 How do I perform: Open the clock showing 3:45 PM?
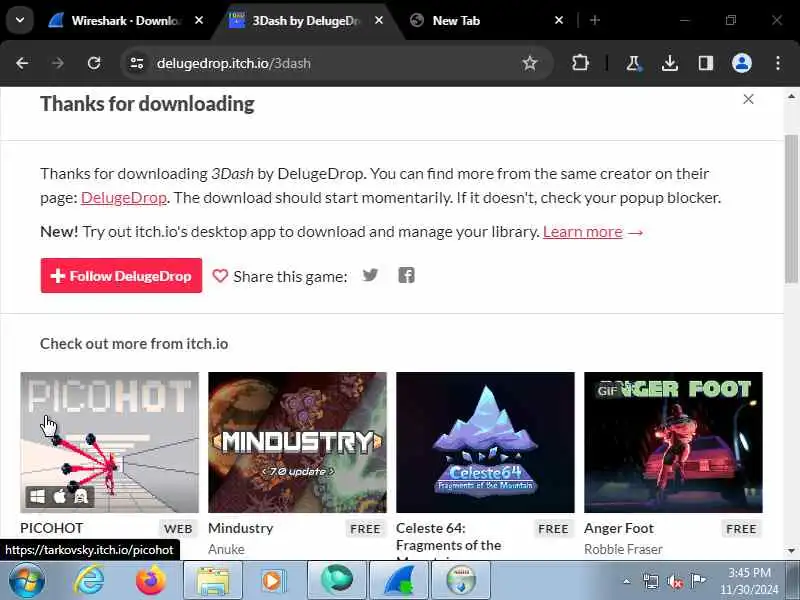pyautogui.click(x=749, y=581)
